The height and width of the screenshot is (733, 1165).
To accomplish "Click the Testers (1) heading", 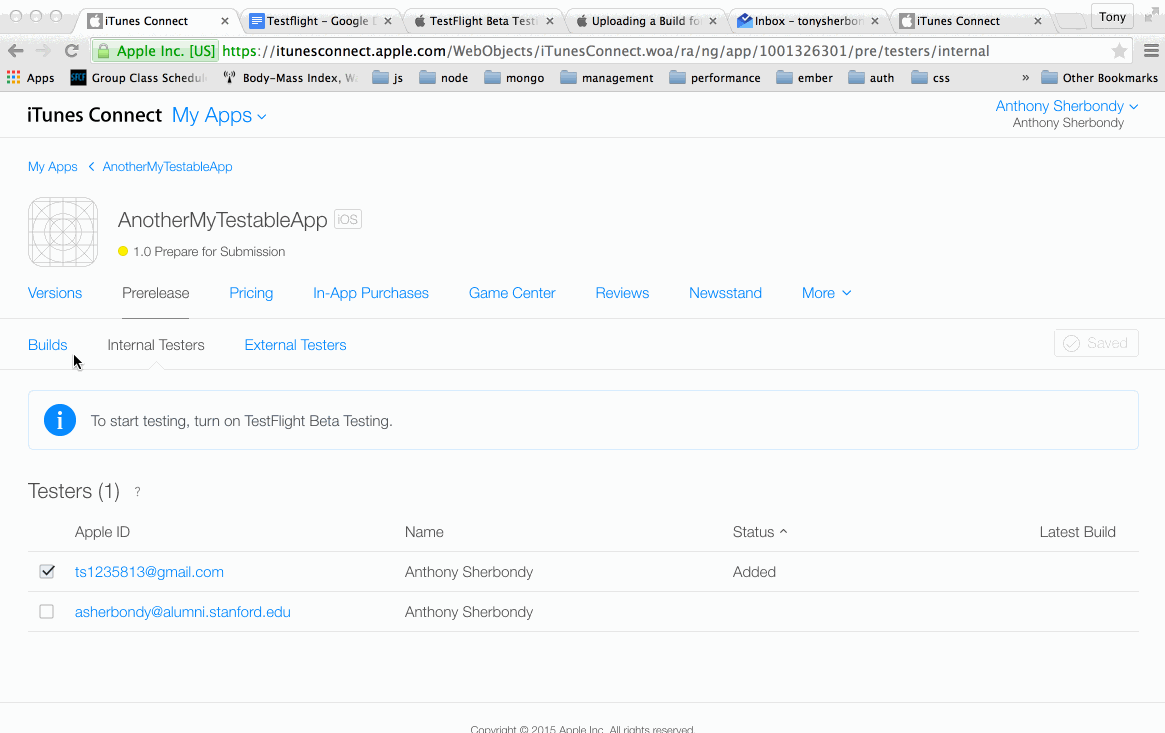I will pos(74,491).
